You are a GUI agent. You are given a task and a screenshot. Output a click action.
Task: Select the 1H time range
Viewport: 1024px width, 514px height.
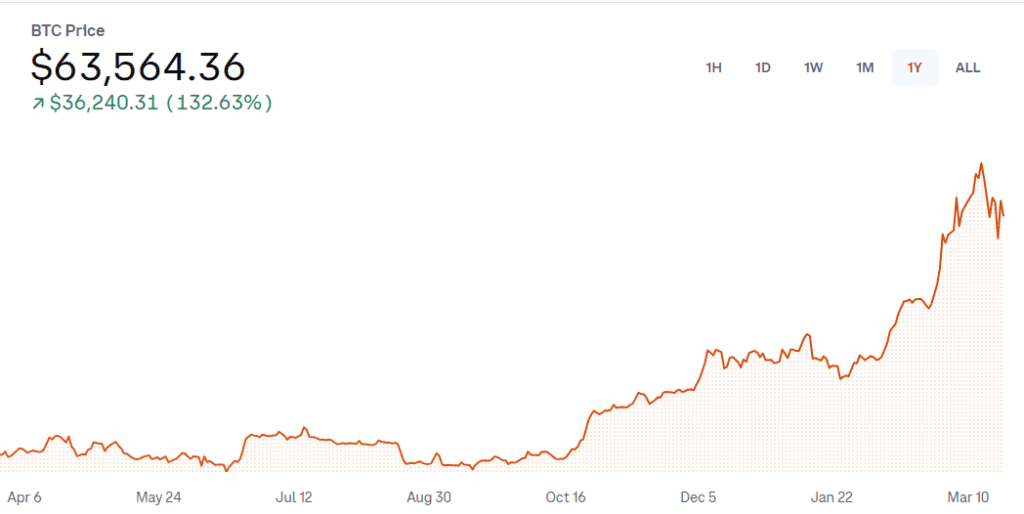point(713,68)
